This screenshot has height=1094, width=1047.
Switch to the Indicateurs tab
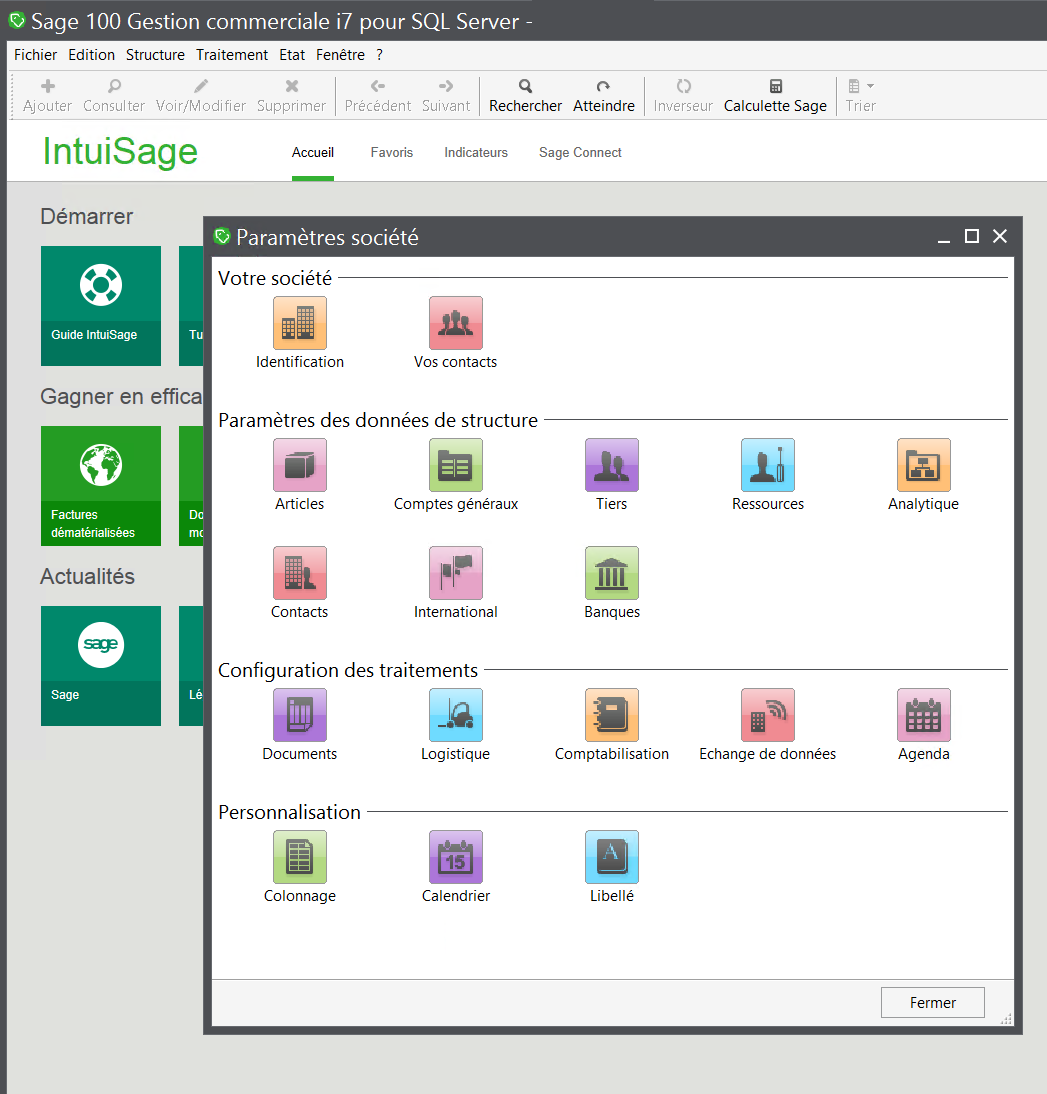pos(476,152)
